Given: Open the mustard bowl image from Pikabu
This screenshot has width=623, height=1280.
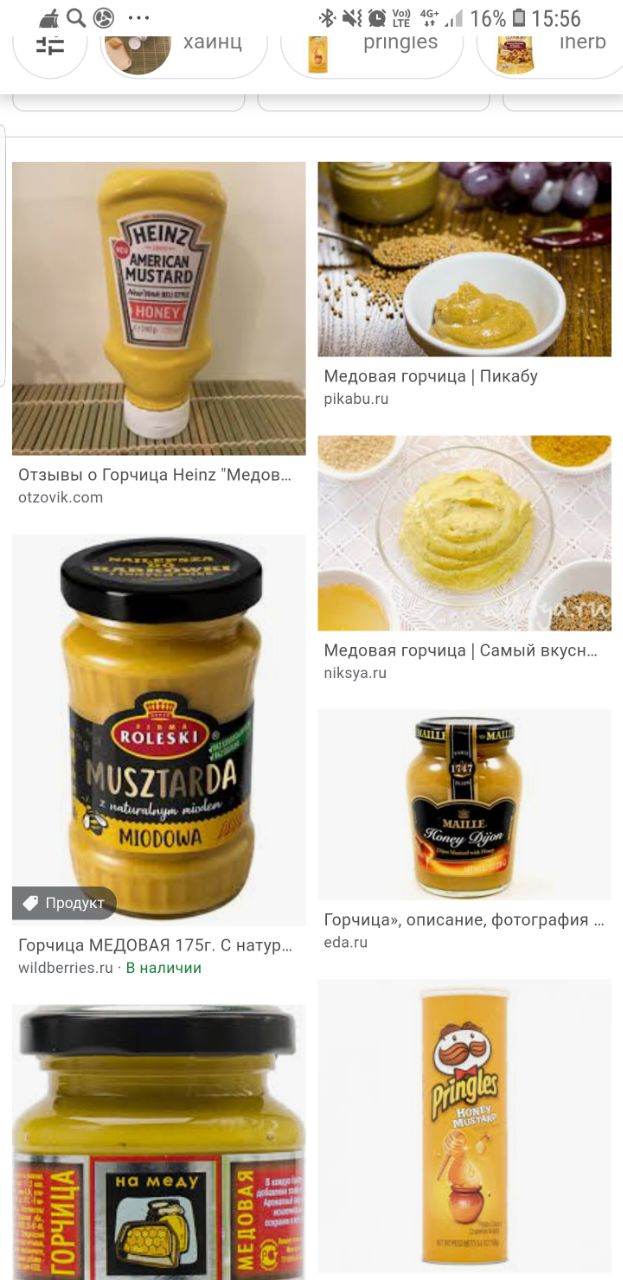Looking at the screenshot, I should pos(464,259).
